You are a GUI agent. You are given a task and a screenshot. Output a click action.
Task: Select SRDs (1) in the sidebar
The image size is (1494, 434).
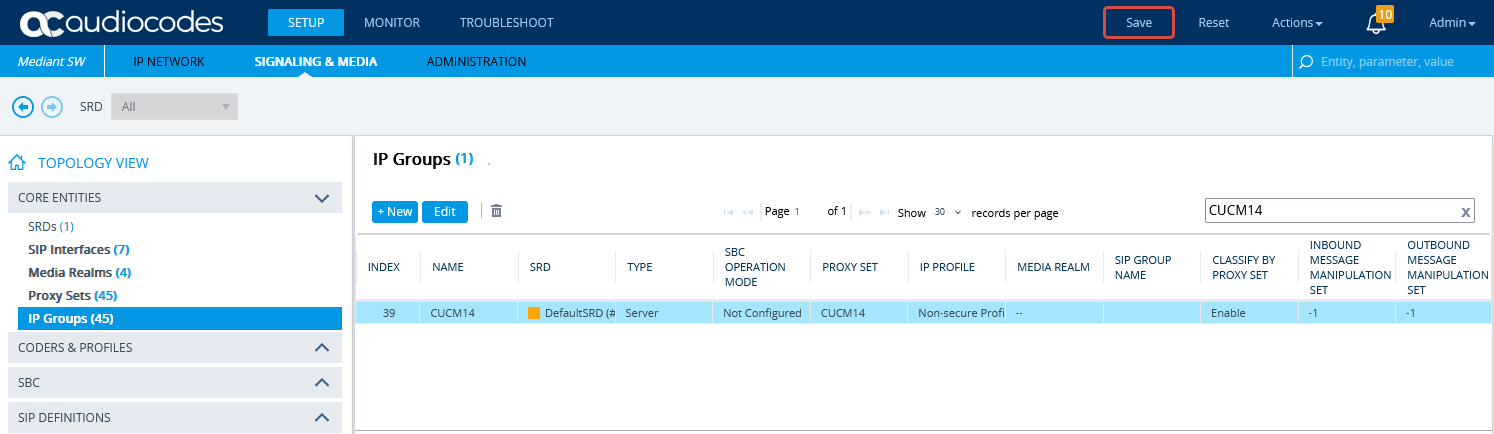point(51,227)
